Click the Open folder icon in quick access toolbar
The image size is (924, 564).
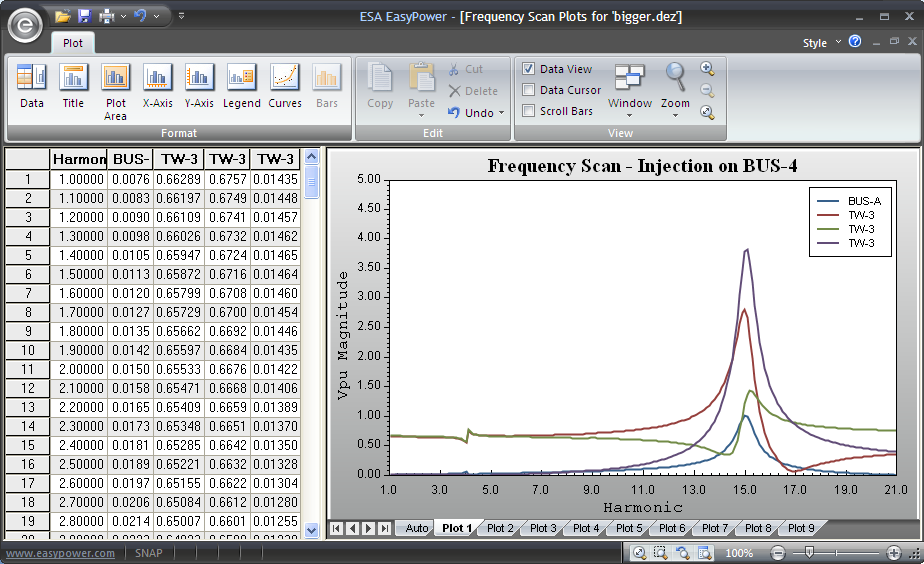(62, 16)
